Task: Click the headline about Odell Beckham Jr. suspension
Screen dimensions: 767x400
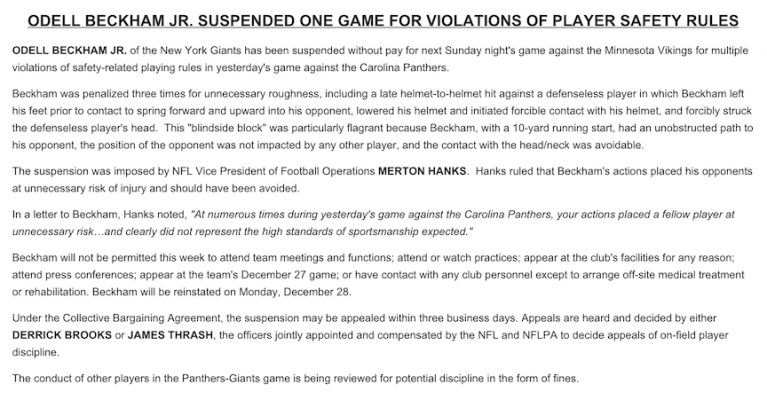Action: (x=383, y=21)
